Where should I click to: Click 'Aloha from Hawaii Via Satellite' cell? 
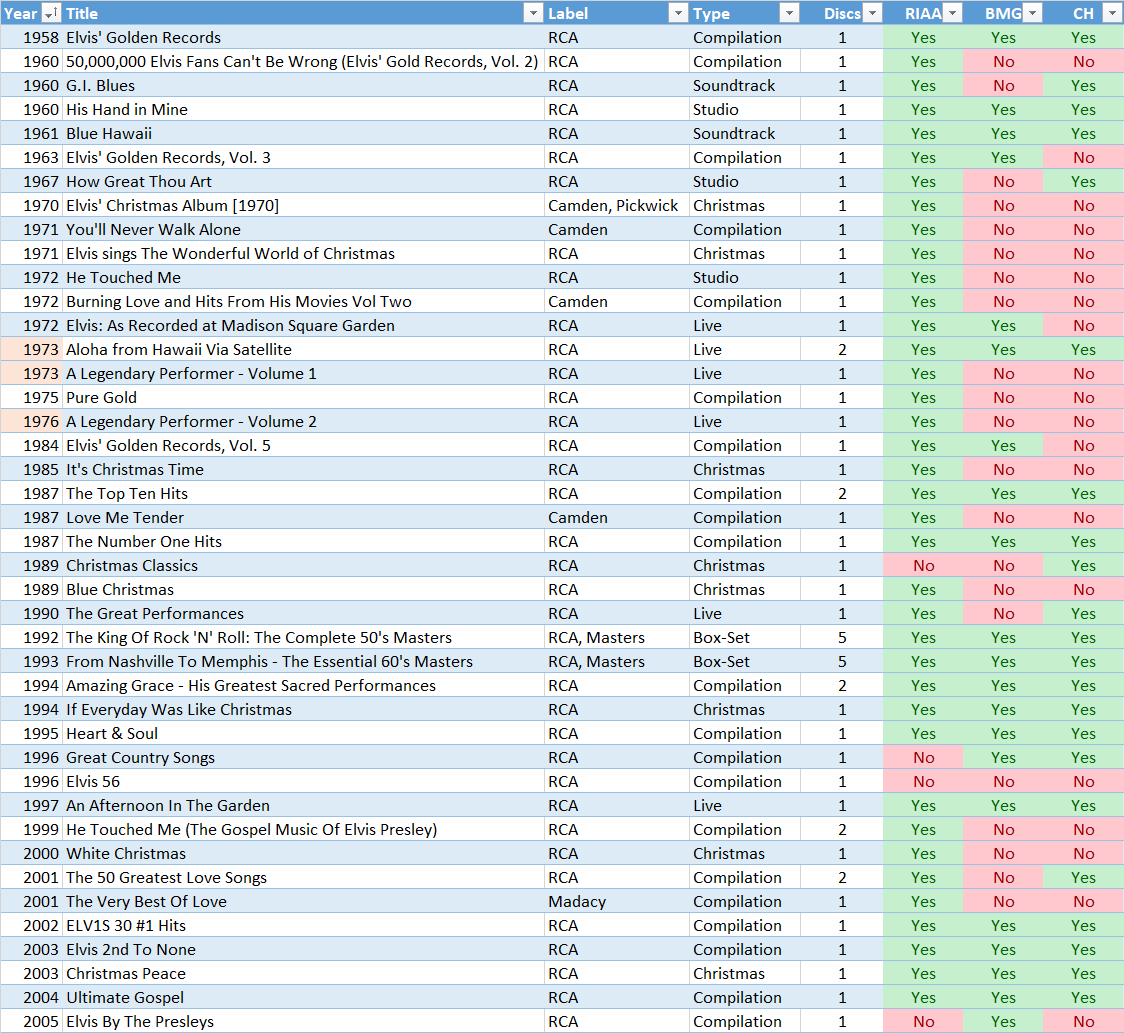click(x=303, y=350)
